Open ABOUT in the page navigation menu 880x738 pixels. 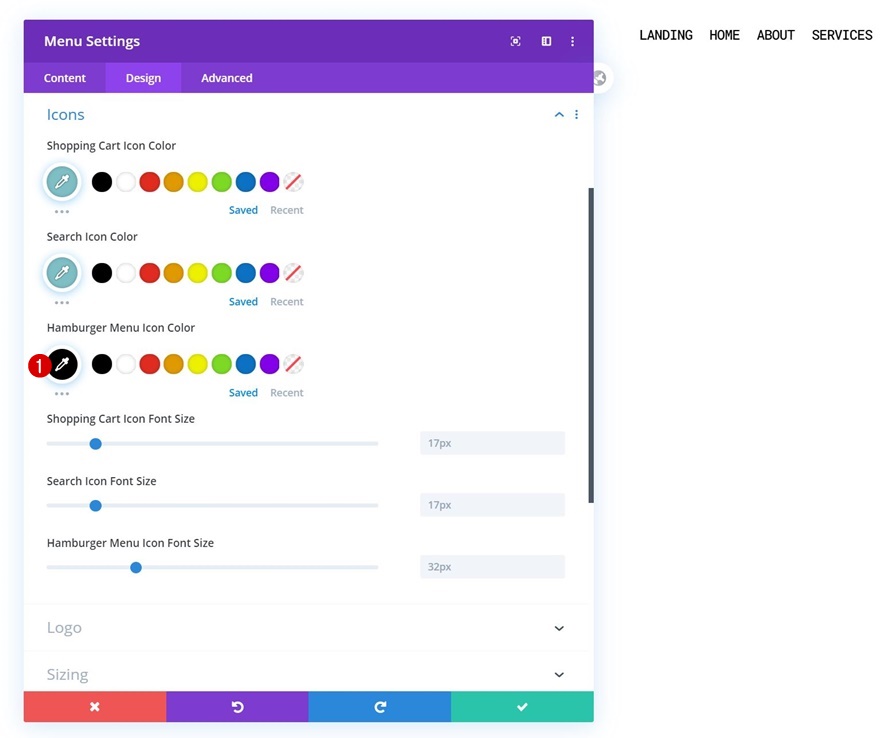pyautogui.click(x=775, y=35)
